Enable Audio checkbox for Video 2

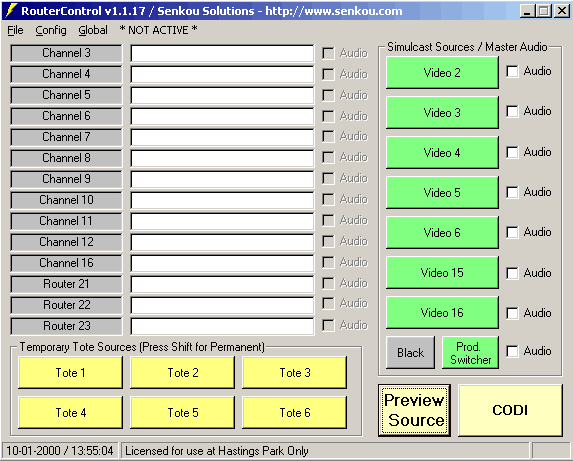512,71
